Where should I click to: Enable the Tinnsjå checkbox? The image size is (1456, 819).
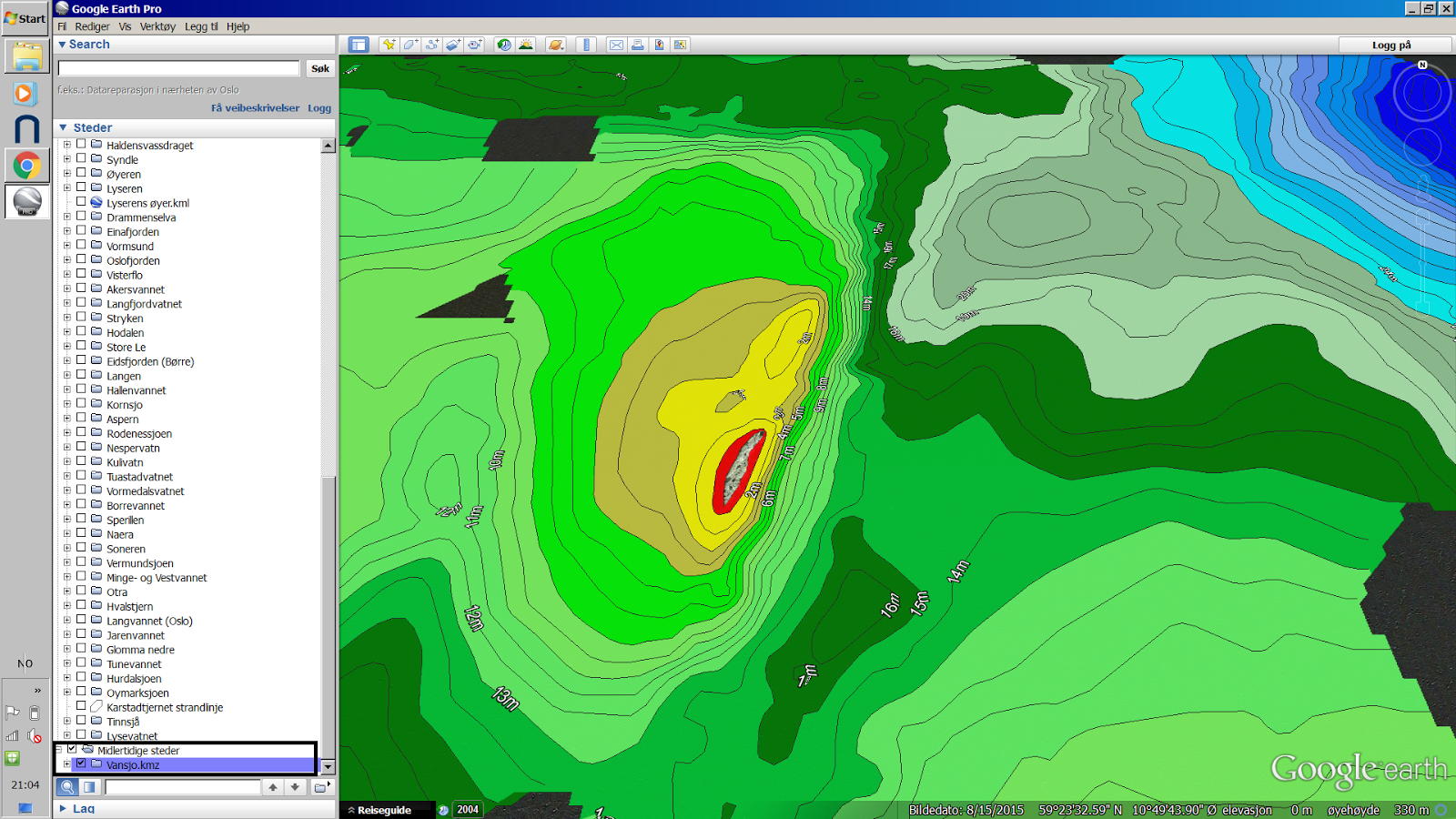coord(81,721)
